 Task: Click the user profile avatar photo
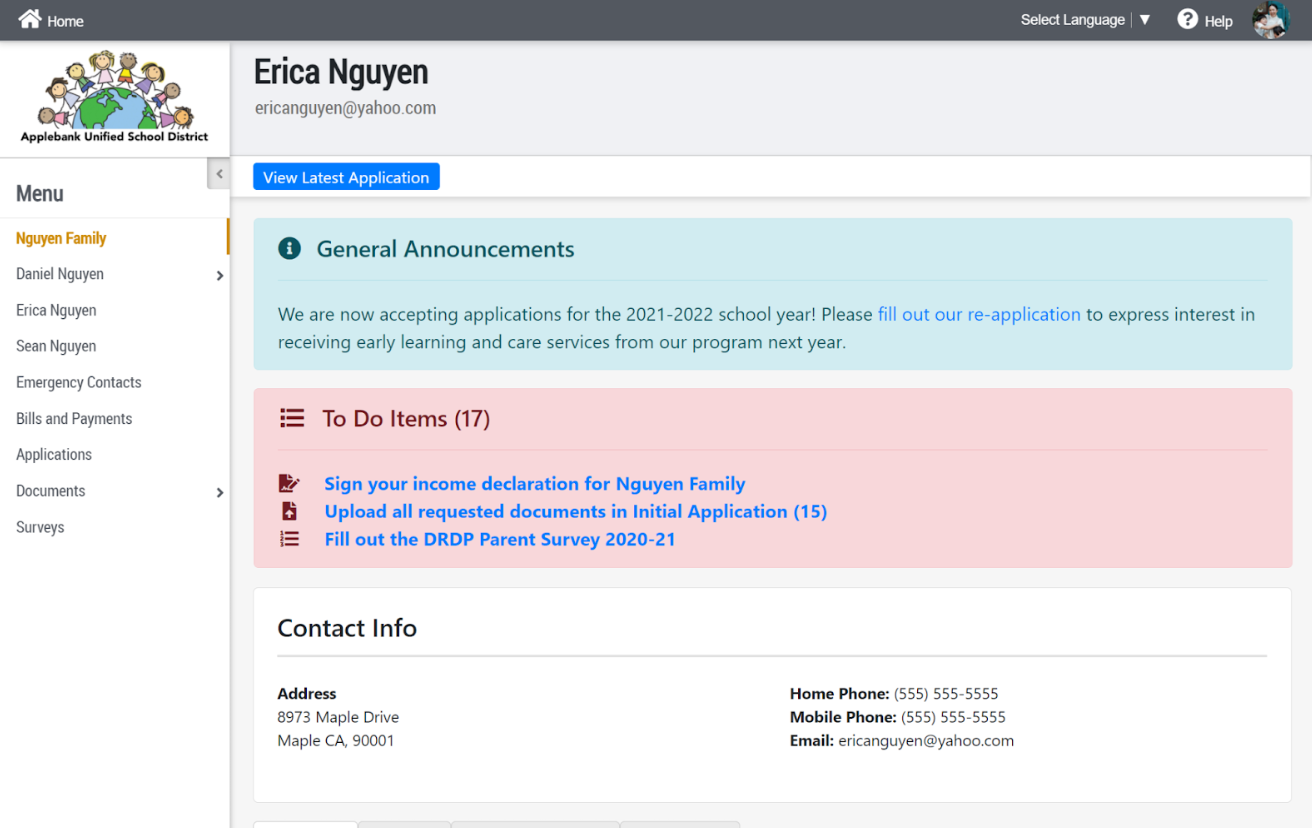pyautogui.click(x=1271, y=20)
